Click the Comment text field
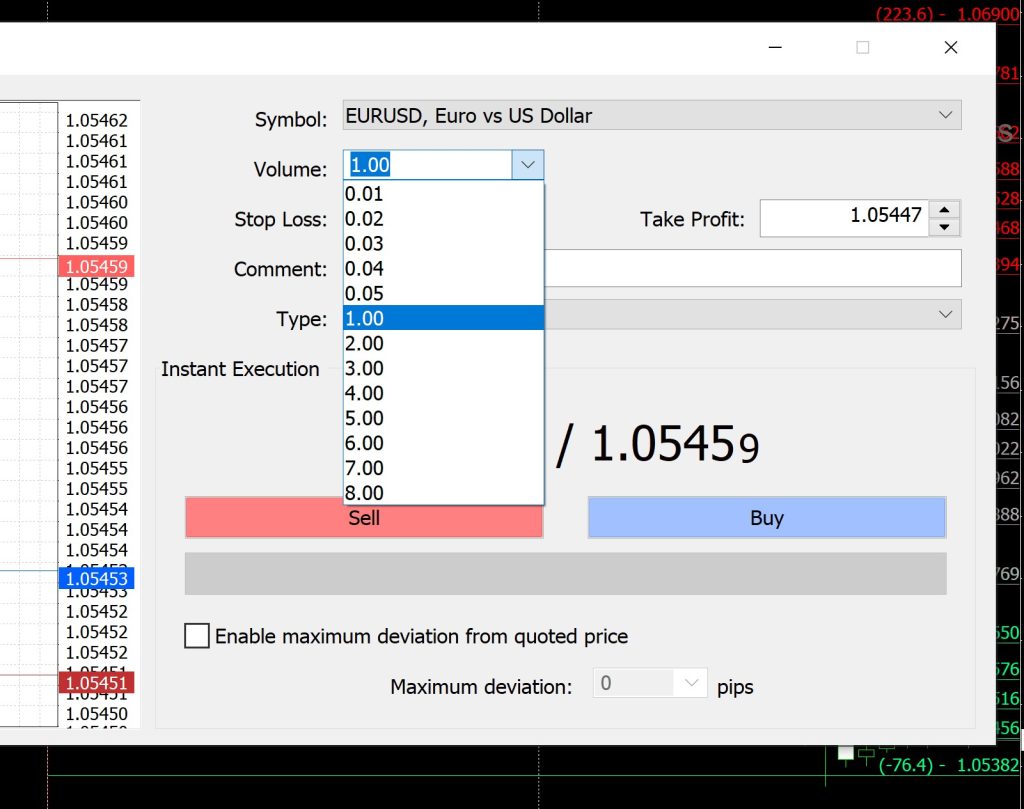This screenshot has height=809, width=1024. (x=752, y=268)
